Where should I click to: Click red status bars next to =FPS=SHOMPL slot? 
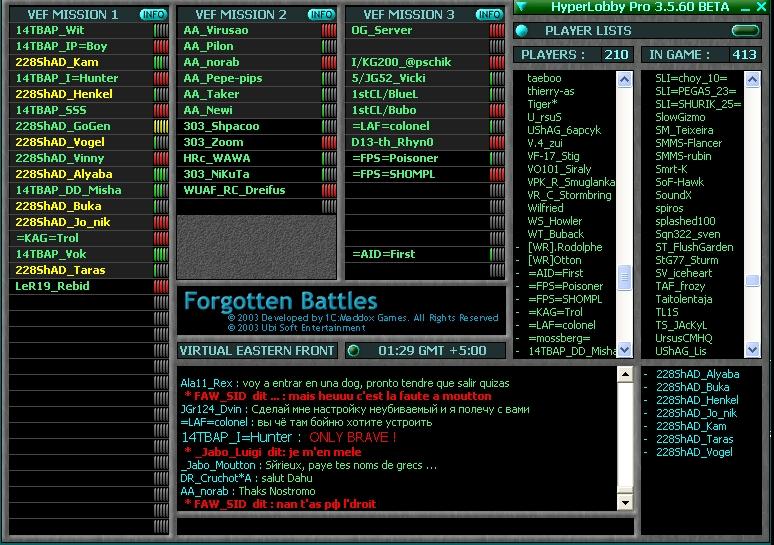click(497, 174)
